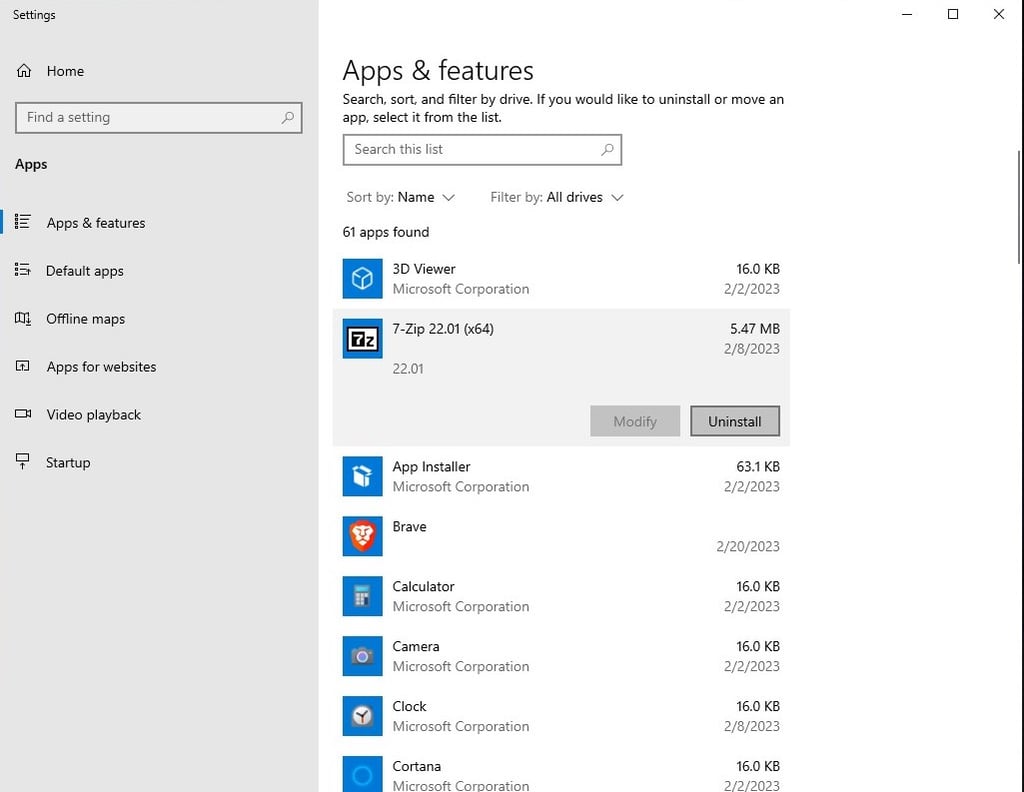
Task: Click in the Search this list field
Action: click(x=482, y=150)
